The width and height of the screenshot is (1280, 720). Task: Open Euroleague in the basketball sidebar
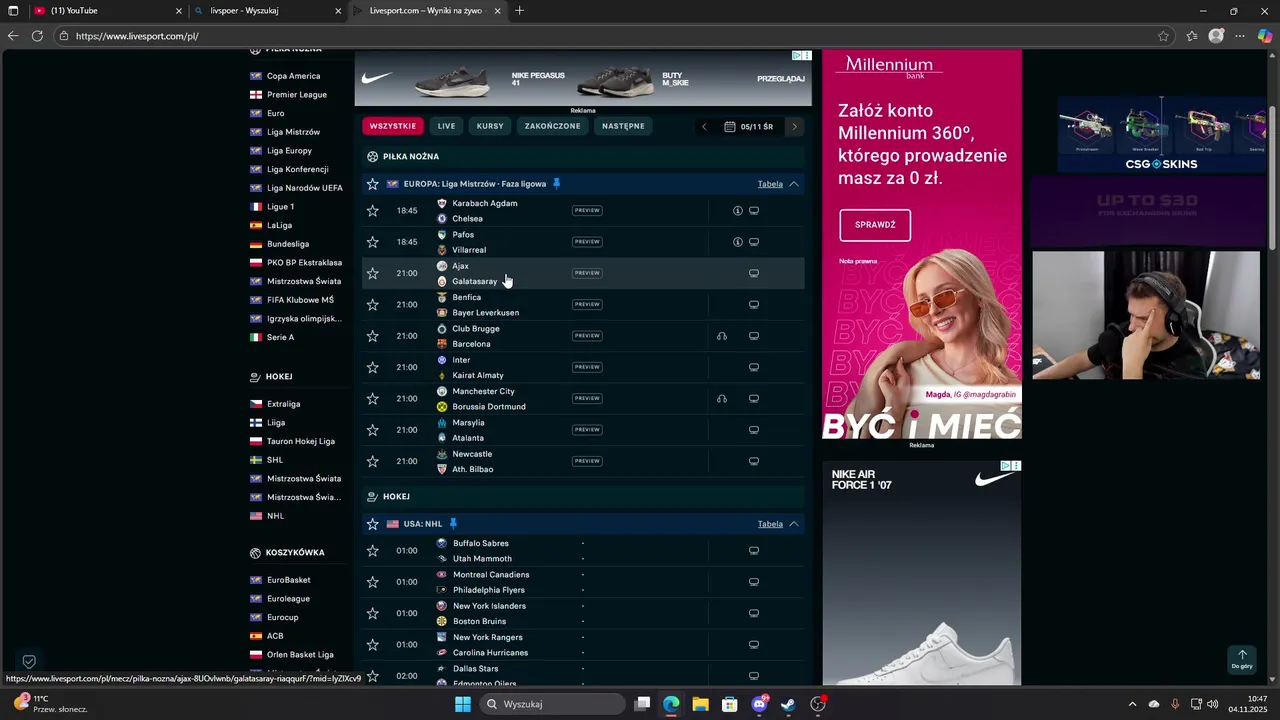point(289,599)
